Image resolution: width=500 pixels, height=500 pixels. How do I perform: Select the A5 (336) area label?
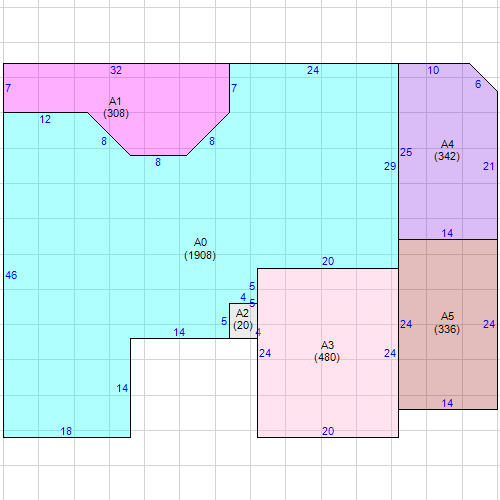[x=447, y=323]
